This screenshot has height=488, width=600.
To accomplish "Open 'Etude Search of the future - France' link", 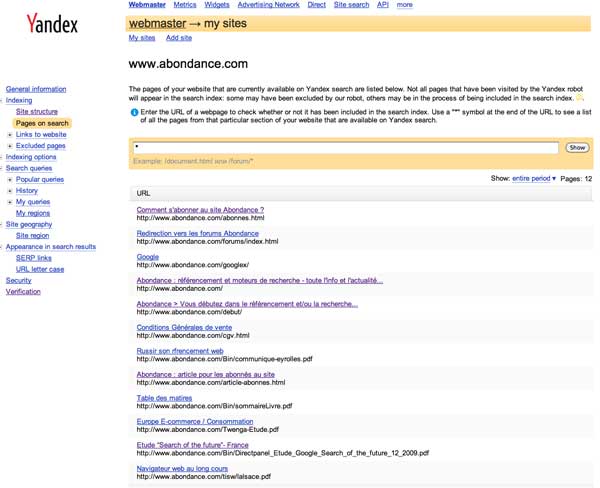I will coord(192,445).
